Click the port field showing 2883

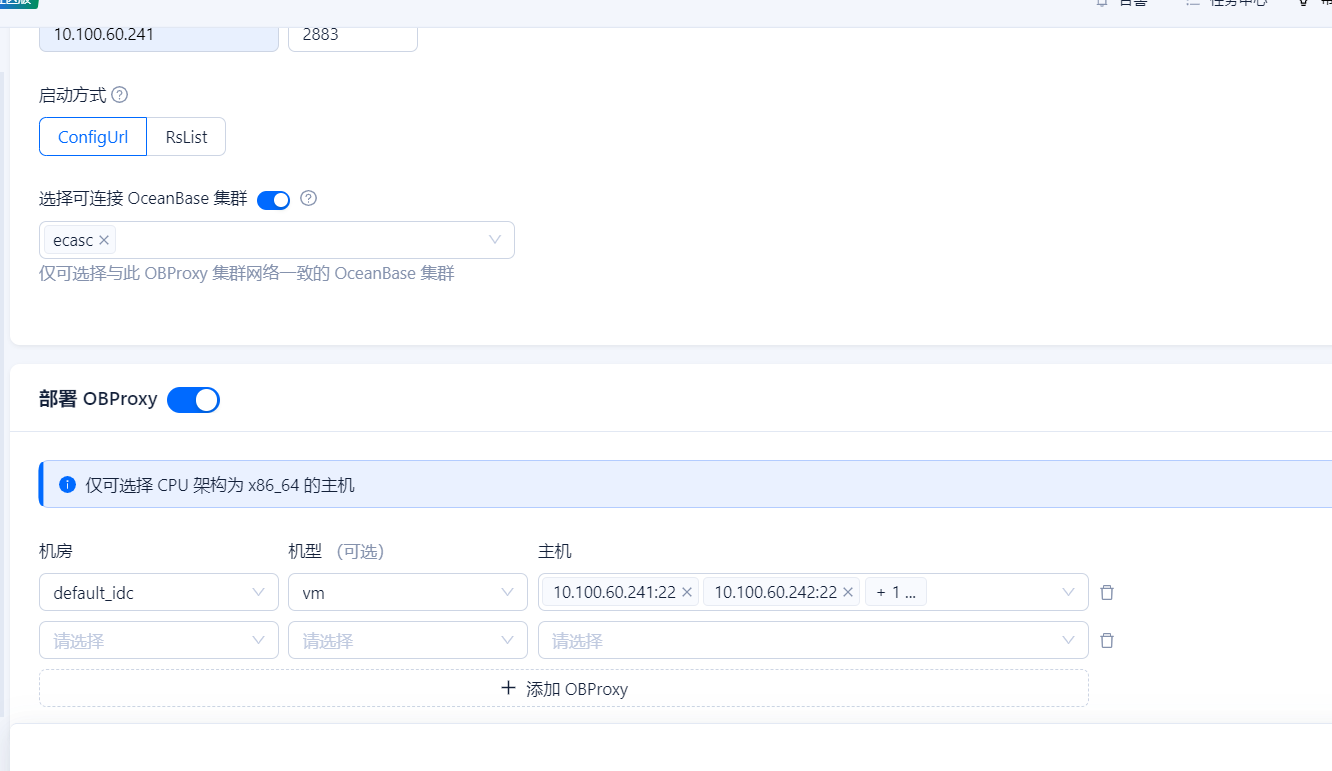(x=352, y=34)
